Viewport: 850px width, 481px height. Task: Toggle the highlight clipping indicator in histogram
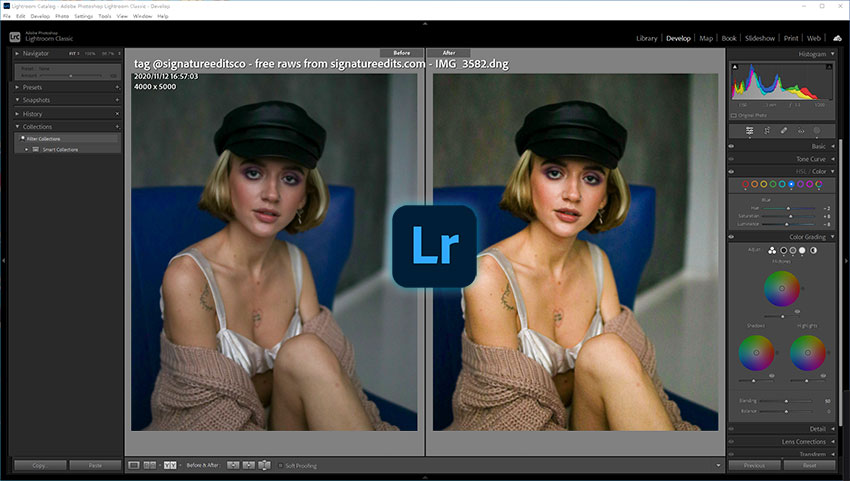829,67
